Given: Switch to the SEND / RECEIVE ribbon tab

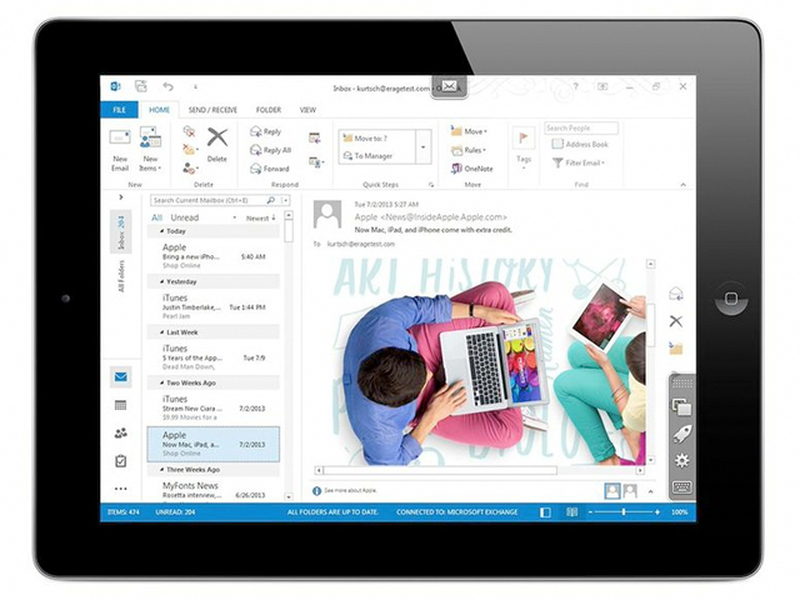Looking at the screenshot, I should pyautogui.click(x=212, y=110).
